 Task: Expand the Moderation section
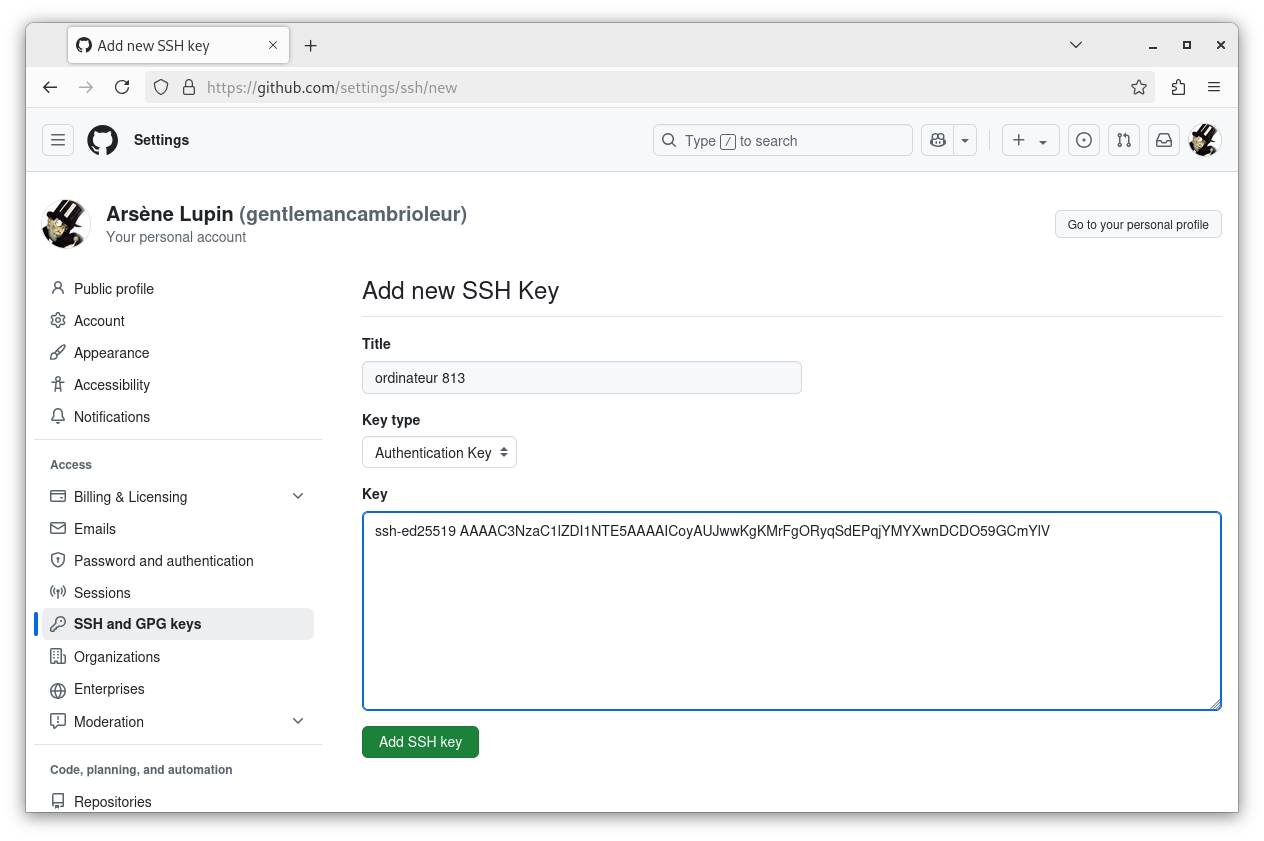pyautogui.click(x=298, y=721)
